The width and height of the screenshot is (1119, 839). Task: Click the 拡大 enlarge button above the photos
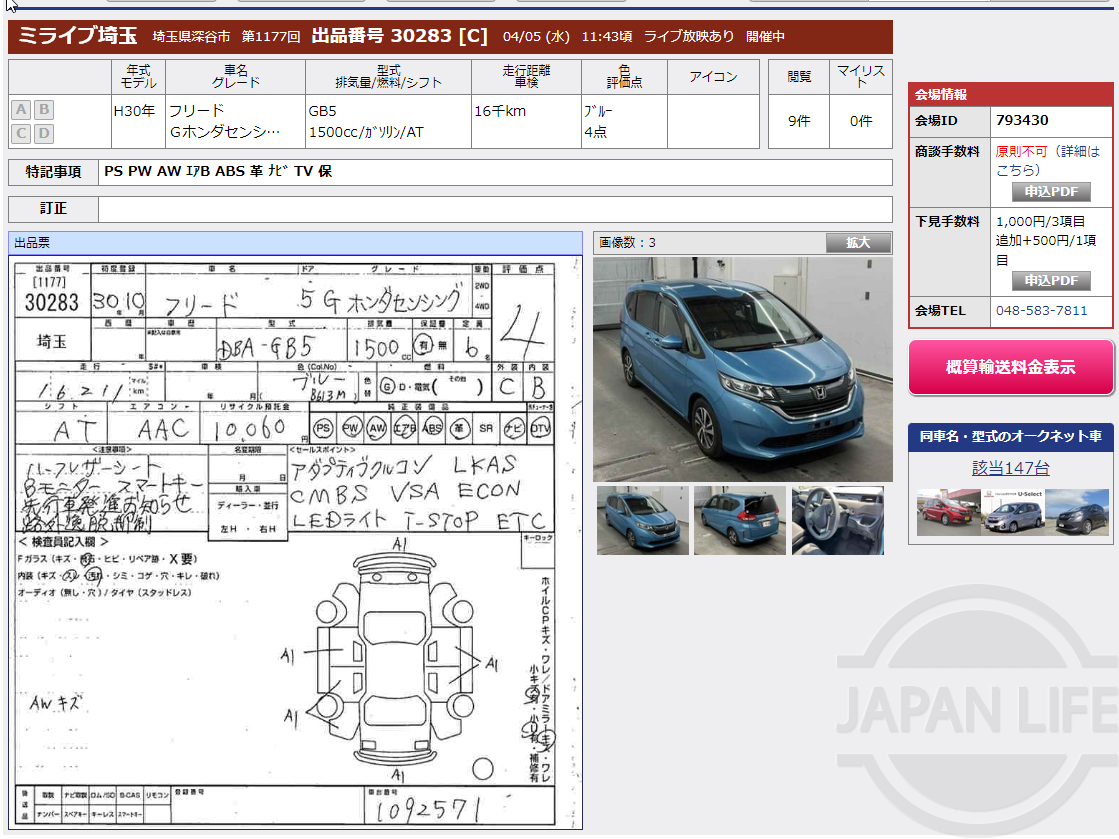(858, 242)
